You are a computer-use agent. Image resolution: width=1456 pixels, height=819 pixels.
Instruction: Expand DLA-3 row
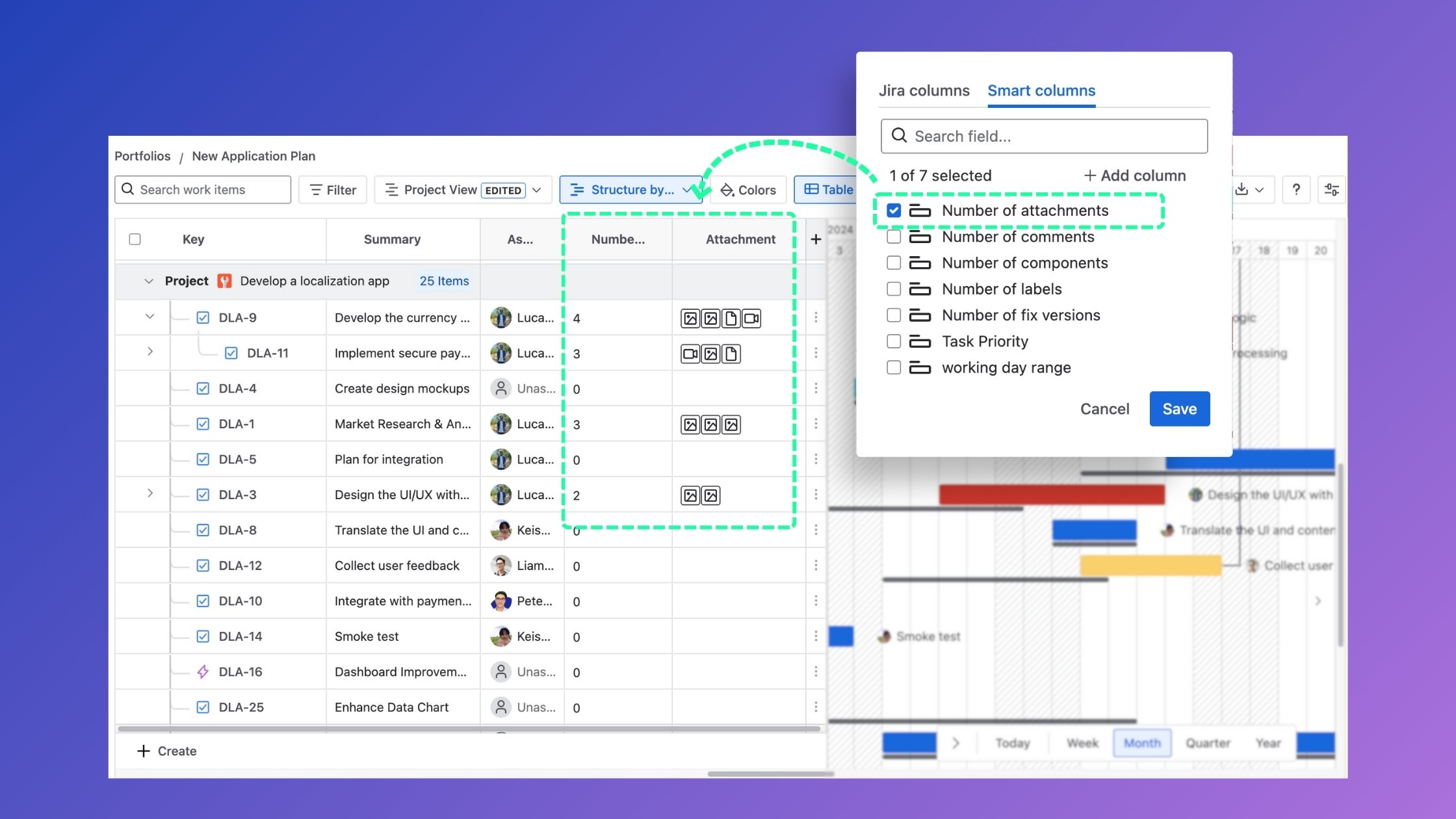coord(150,493)
